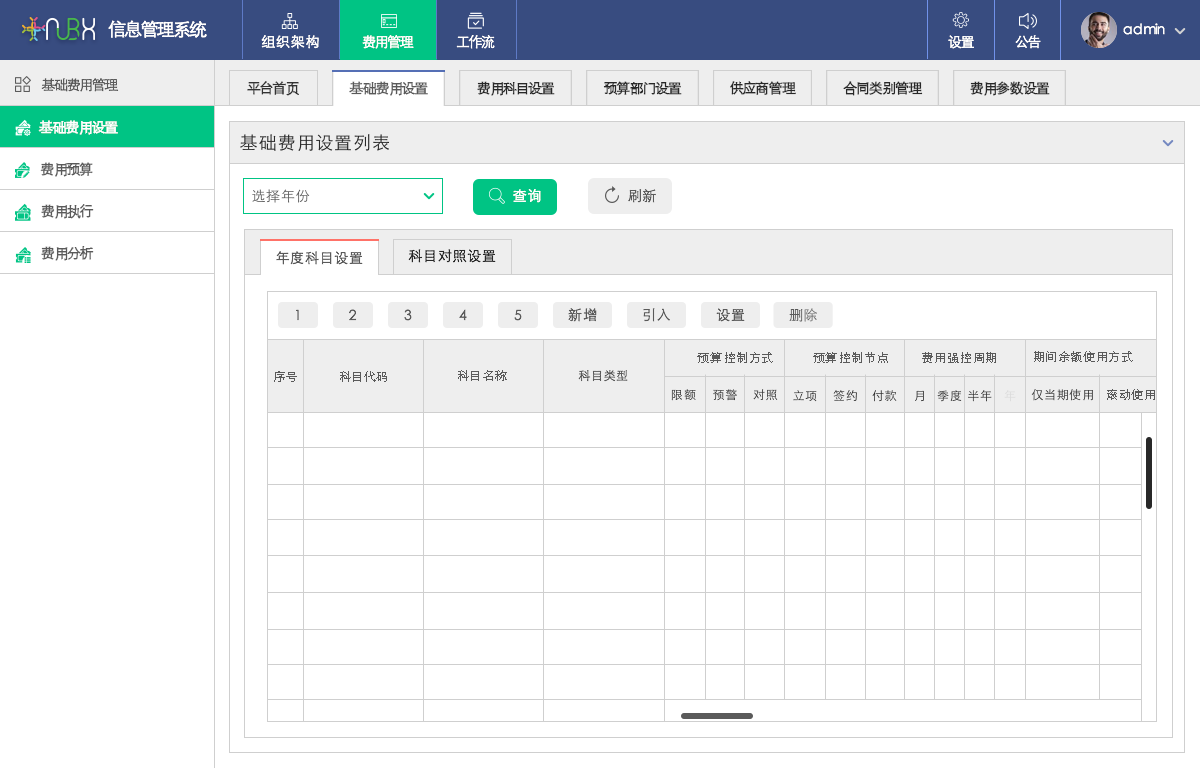The image size is (1200, 768).
Task: Click the green 查询 button
Action: tap(515, 196)
